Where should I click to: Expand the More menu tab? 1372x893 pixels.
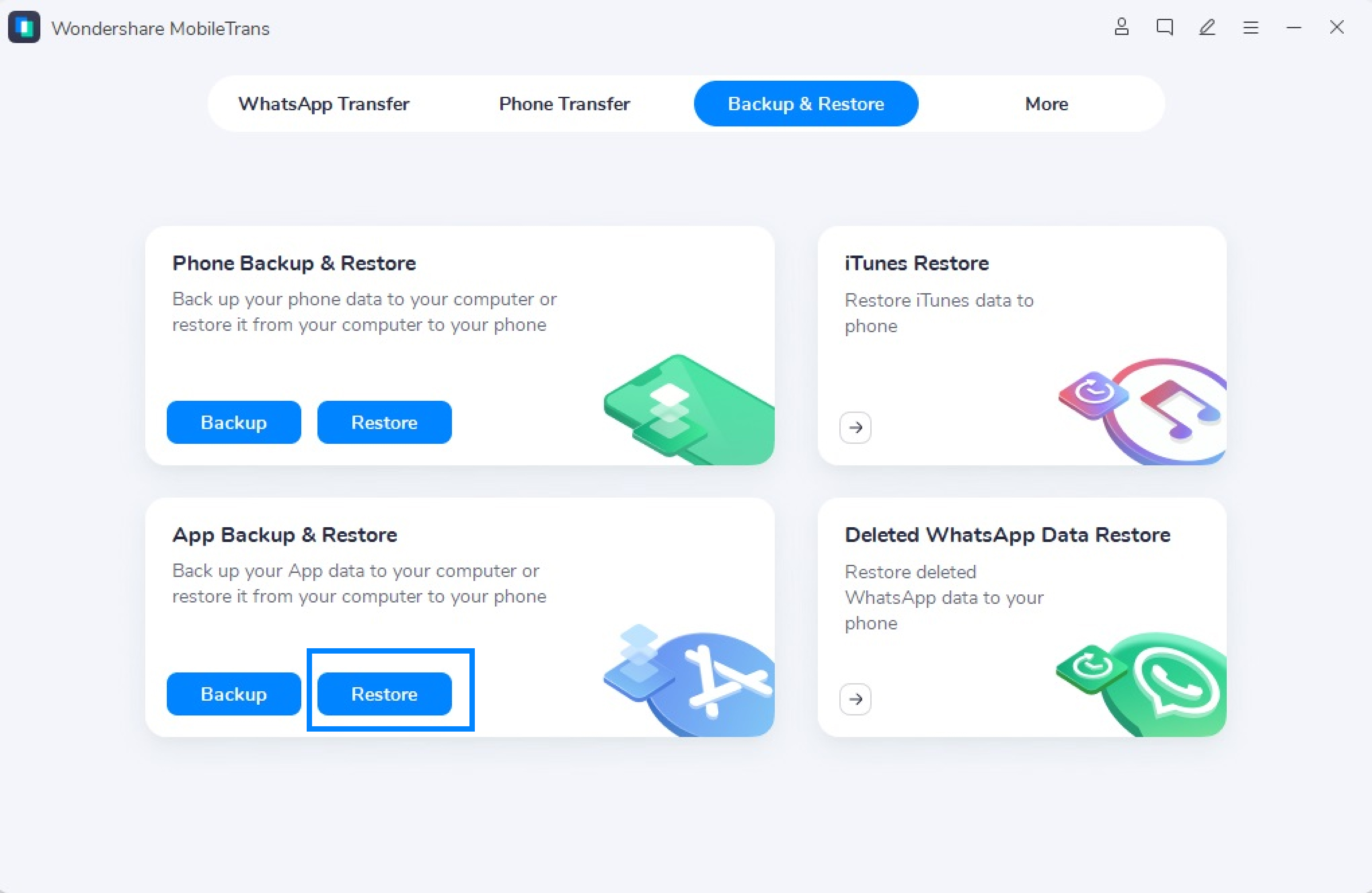1046,104
